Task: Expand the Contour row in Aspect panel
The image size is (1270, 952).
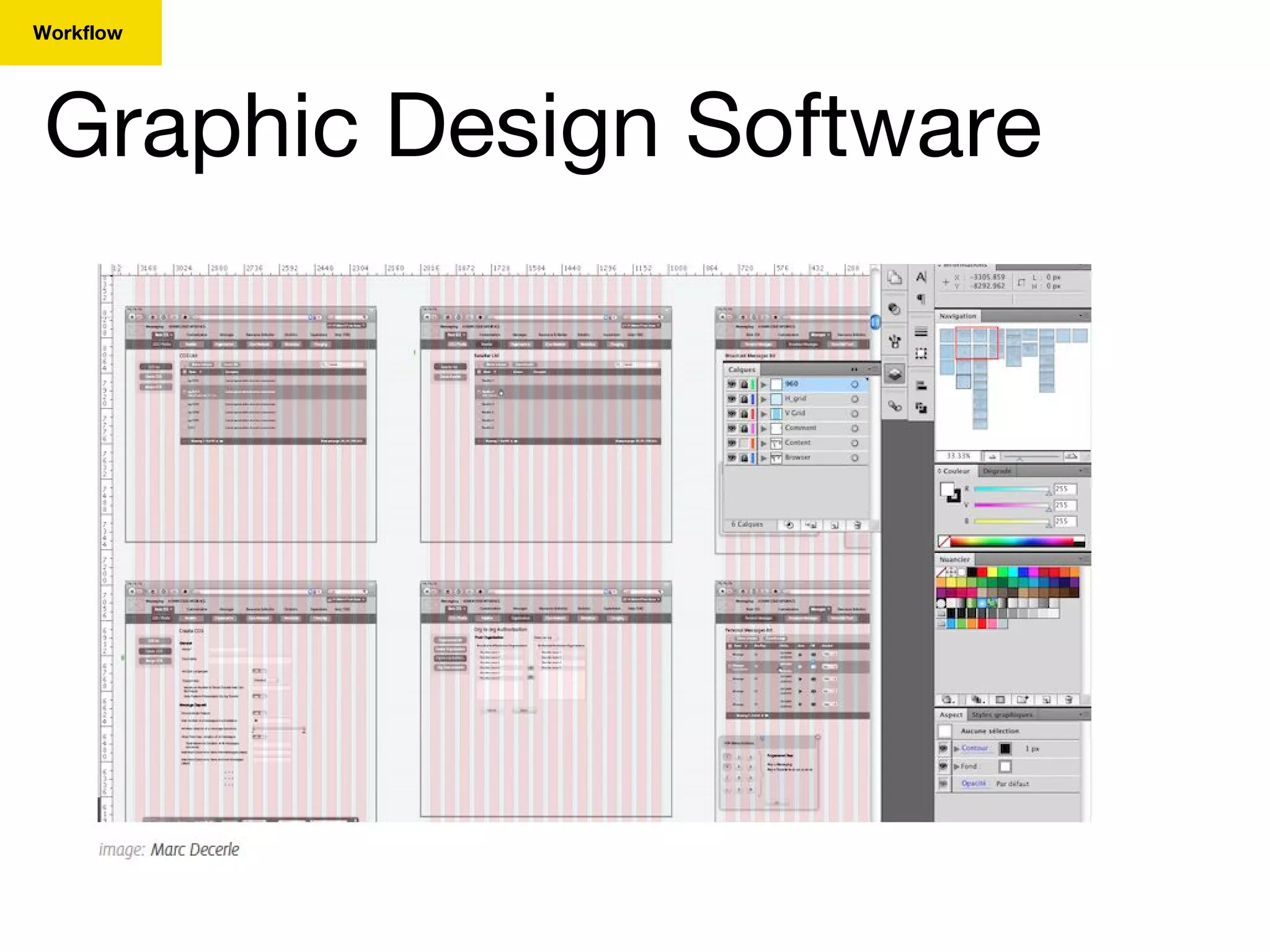Action: (x=957, y=749)
